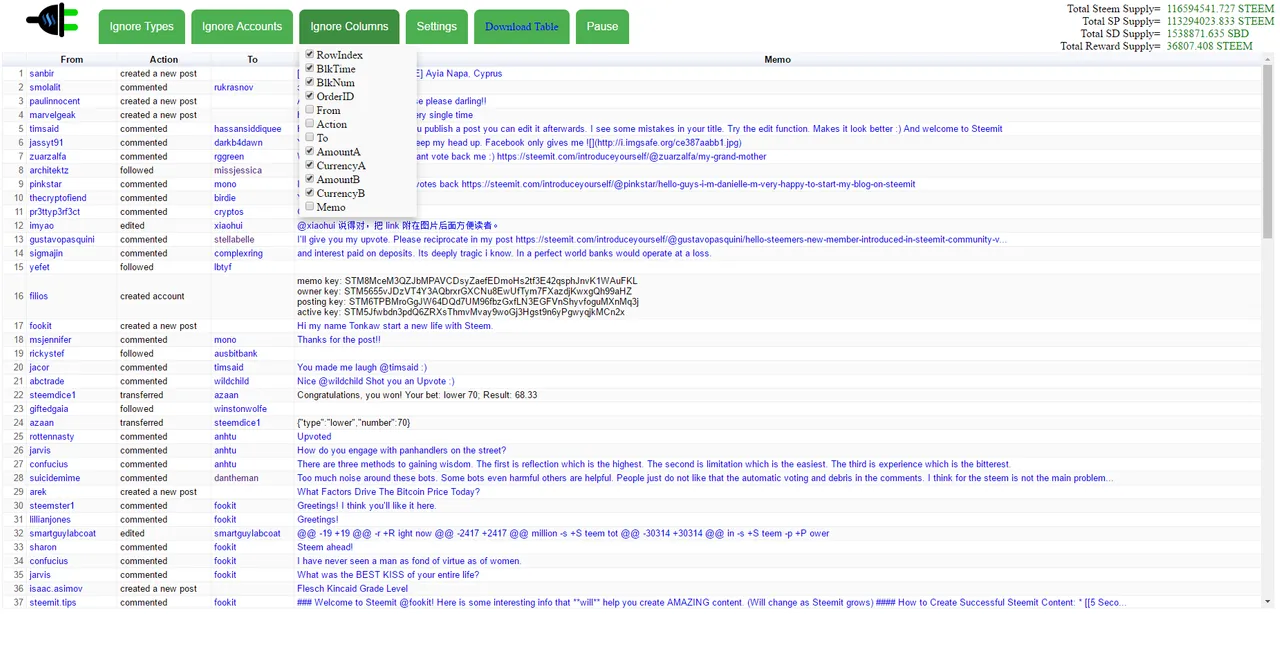1280x651 pixels.
Task: Click the 'Steem ahead!' memo link
Action: tap(325, 547)
